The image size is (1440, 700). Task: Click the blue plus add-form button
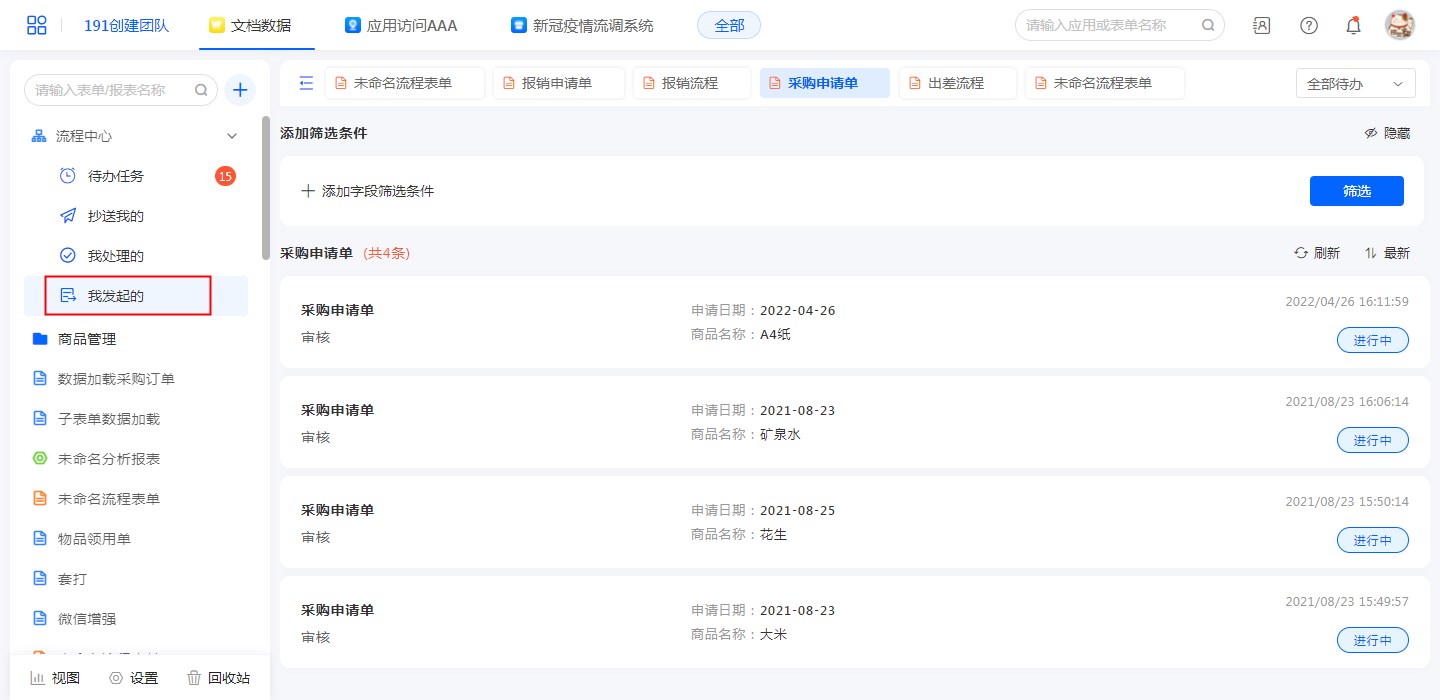click(240, 90)
